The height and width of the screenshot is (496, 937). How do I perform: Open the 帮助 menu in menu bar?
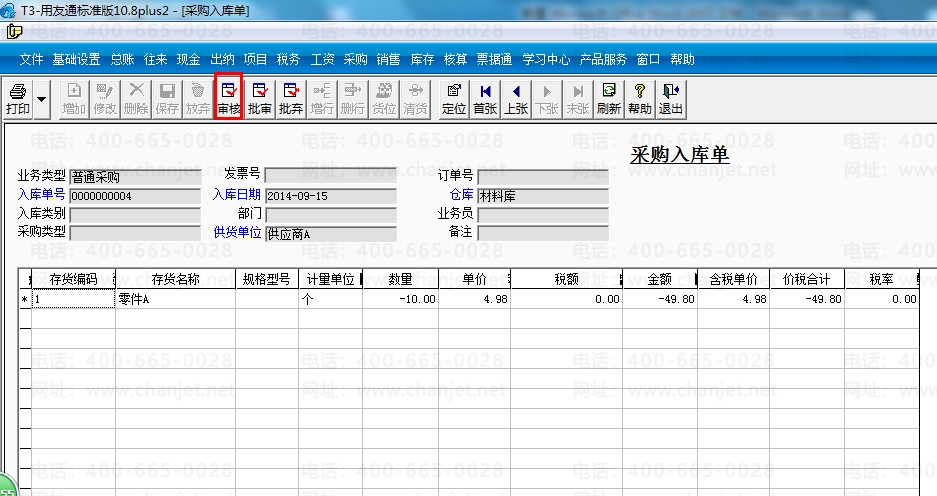click(682, 59)
